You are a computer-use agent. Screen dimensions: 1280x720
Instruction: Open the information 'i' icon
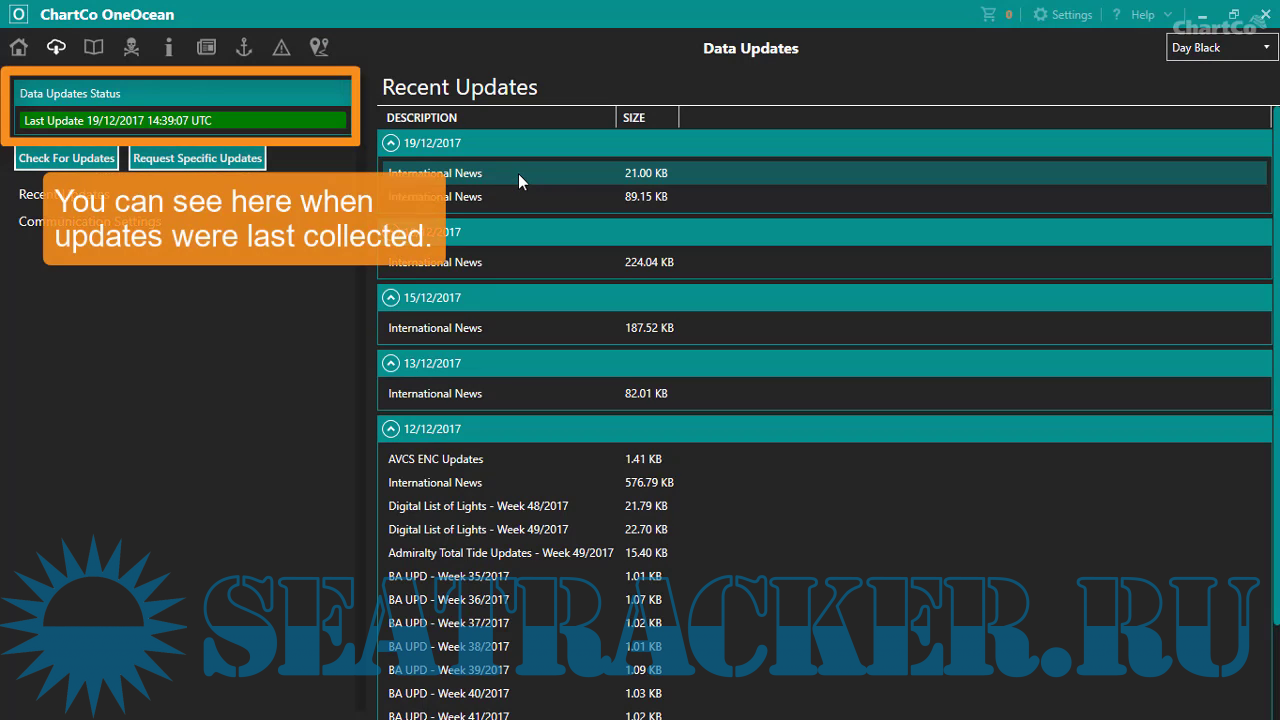[x=168, y=47]
